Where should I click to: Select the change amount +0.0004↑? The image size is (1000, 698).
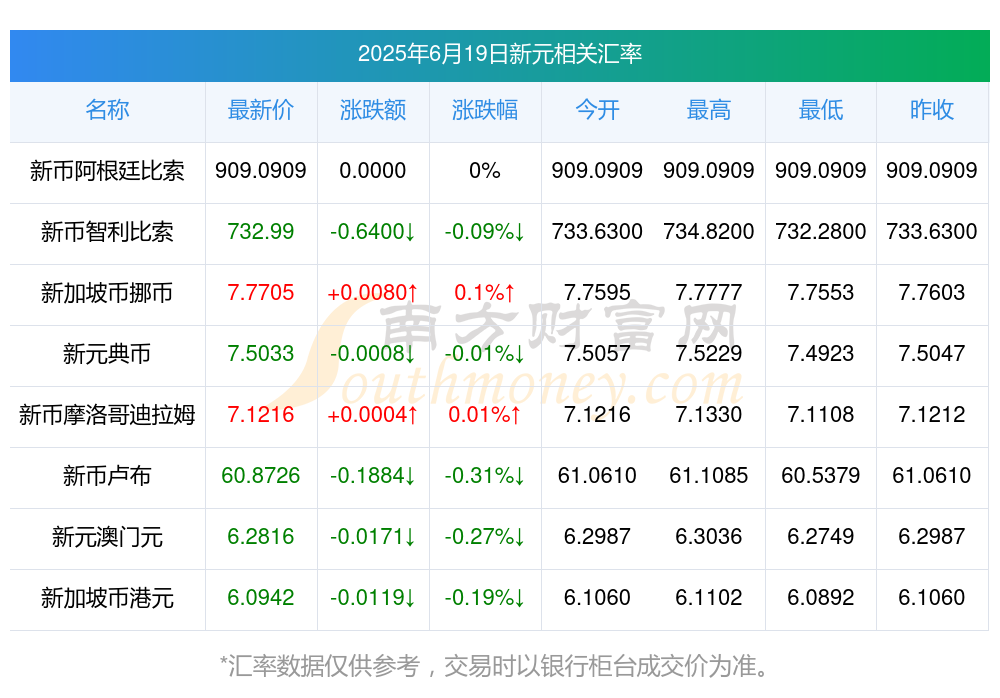point(372,414)
